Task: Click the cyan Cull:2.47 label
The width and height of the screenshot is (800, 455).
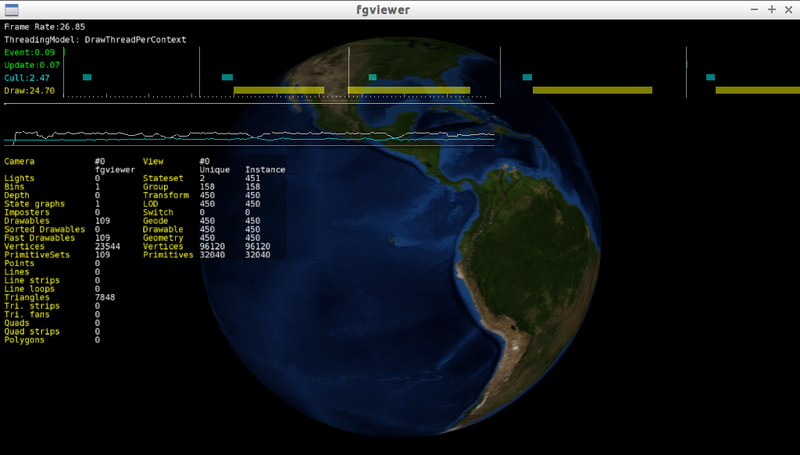Action: pos(27,78)
